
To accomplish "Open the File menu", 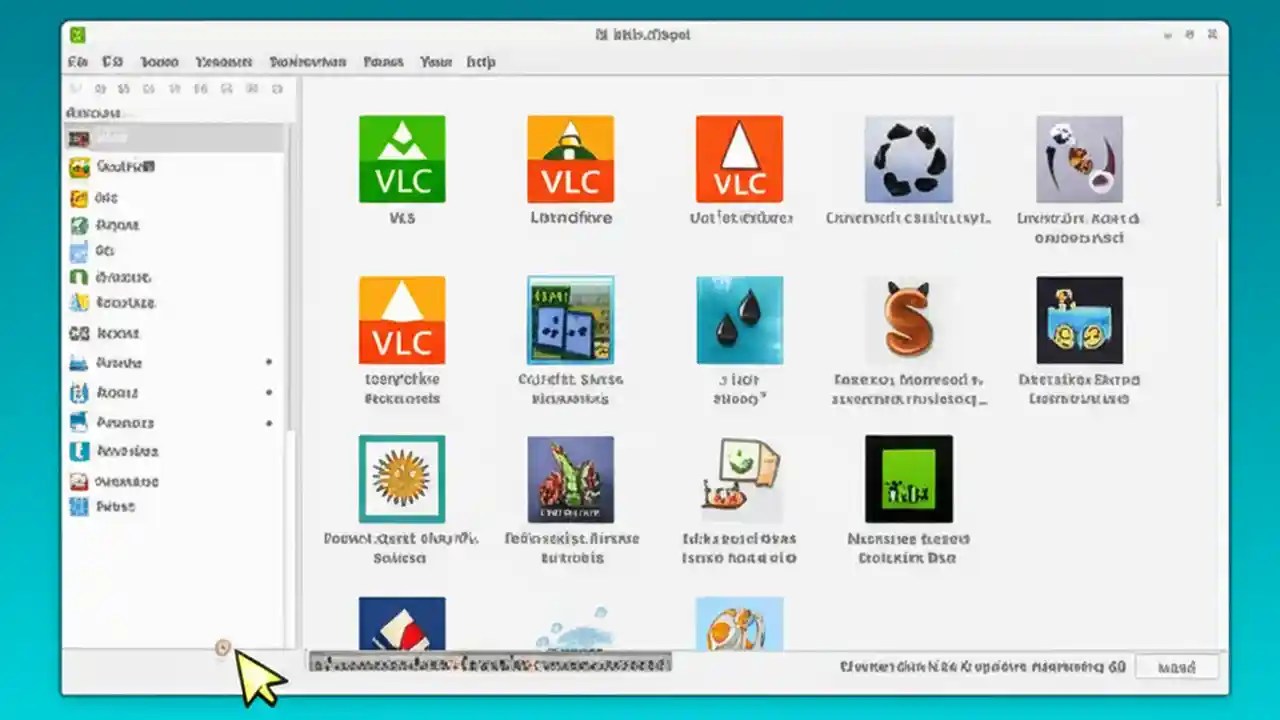I will 77,61.
